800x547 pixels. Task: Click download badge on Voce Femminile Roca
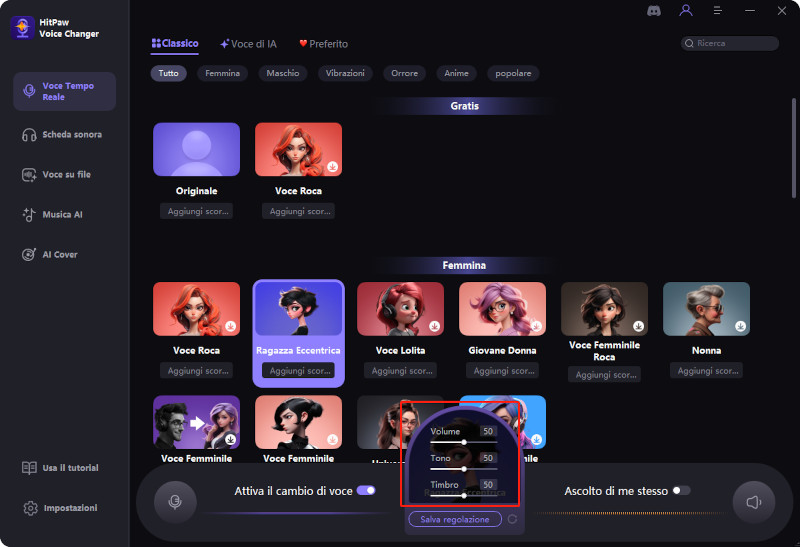(x=638, y=326)
